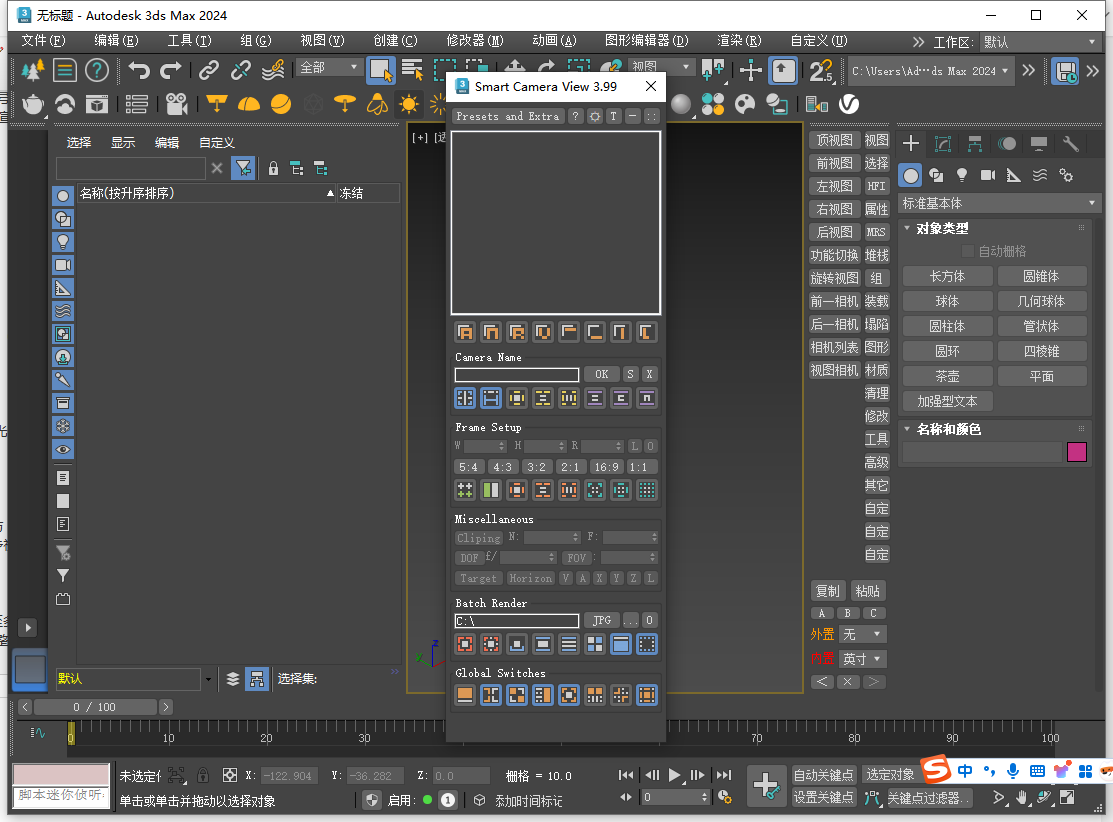This screenshot has height=822, width=1113.
Task: Click the Bind to Space Warp icon
Action: coord(273,70)
